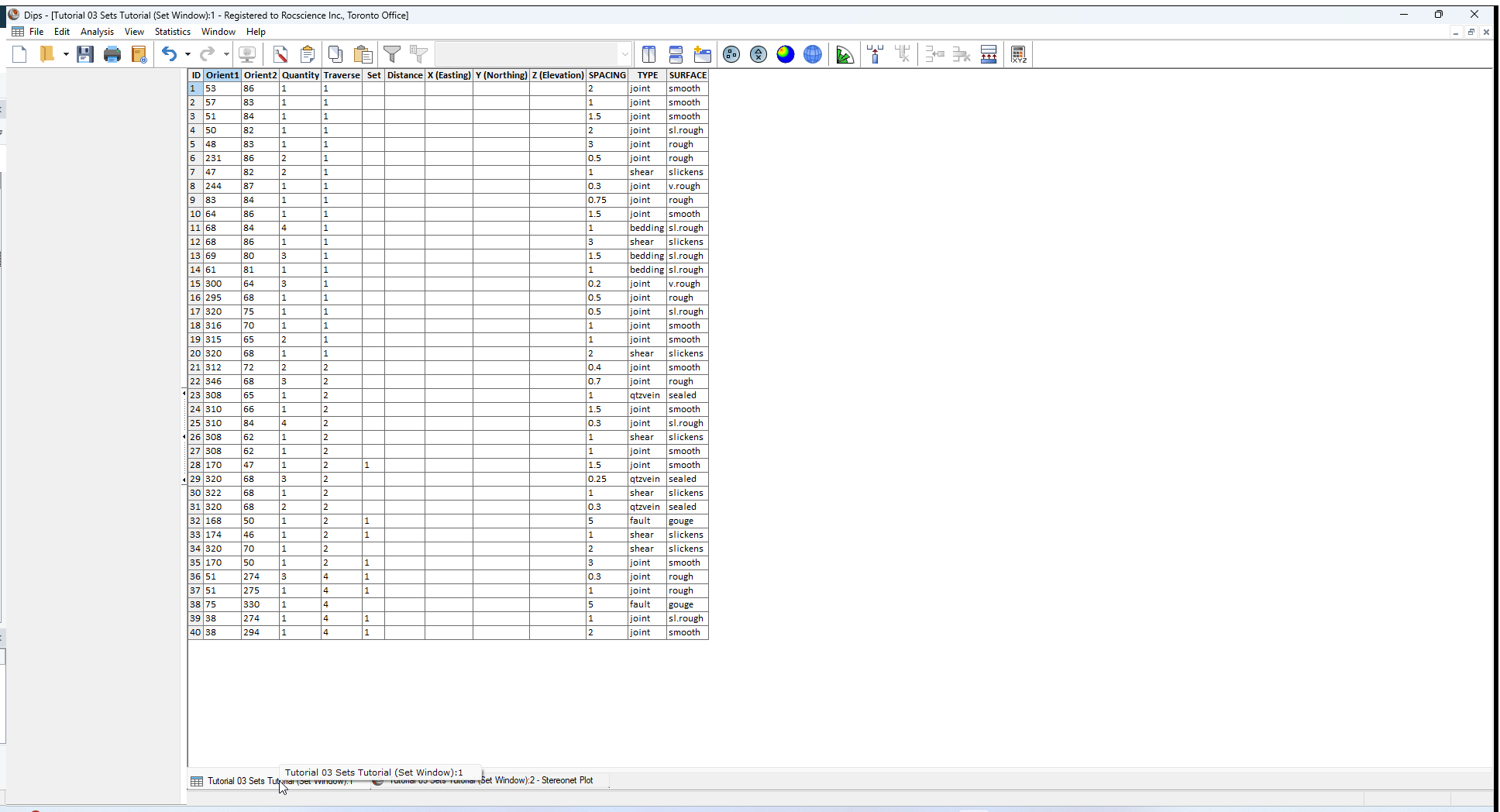Screen dimensions: 1500x812
Task: Click the SPACING column header
Action: click(607, 75)
